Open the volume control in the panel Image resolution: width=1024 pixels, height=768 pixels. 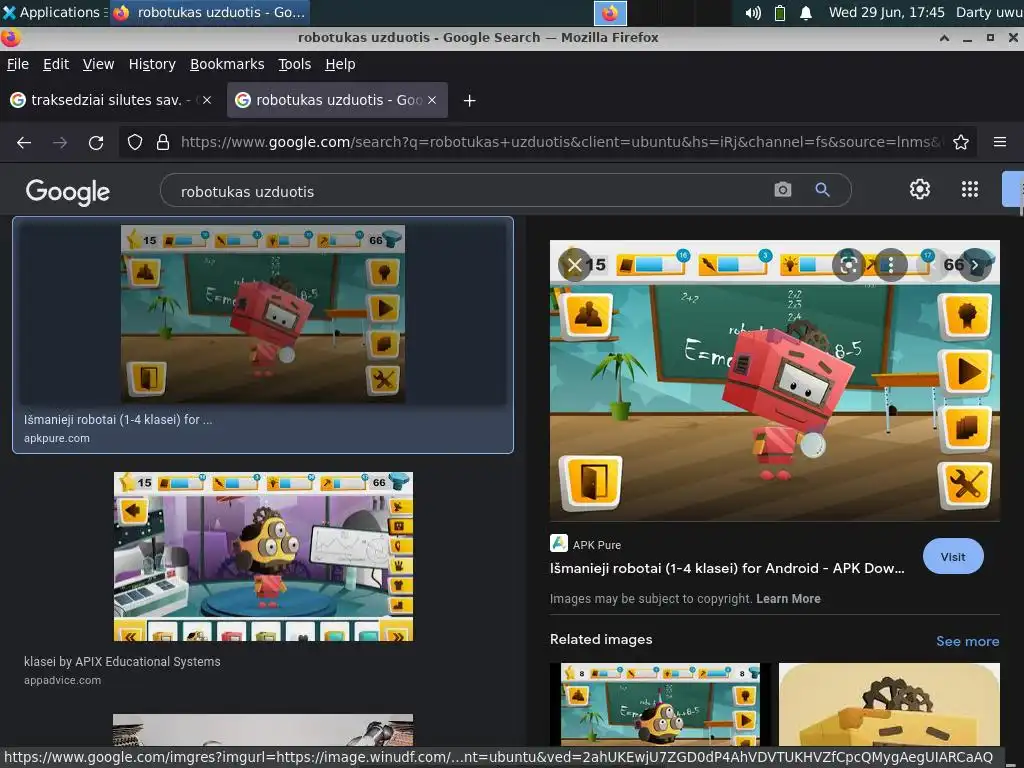(753, 12)
